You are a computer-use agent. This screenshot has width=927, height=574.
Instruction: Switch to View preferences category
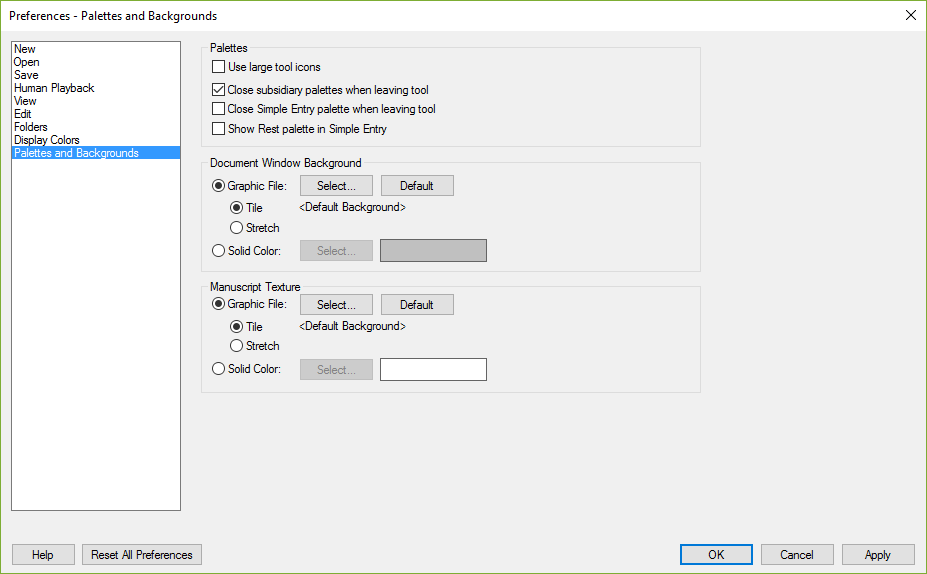point(96,101)
